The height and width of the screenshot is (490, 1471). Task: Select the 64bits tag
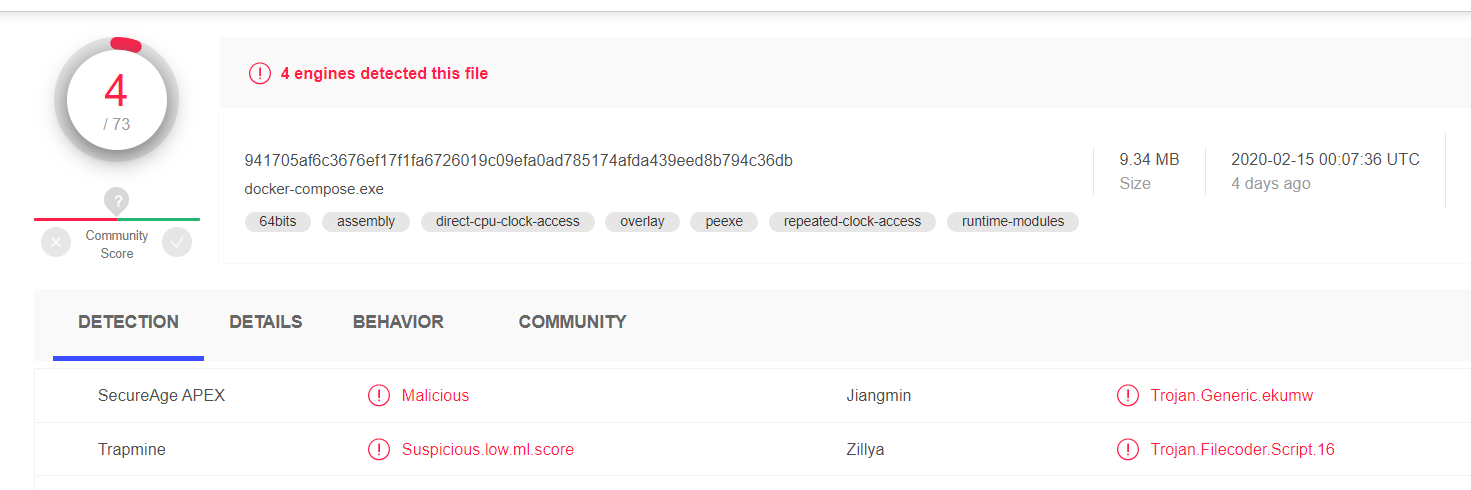point(278,222)
